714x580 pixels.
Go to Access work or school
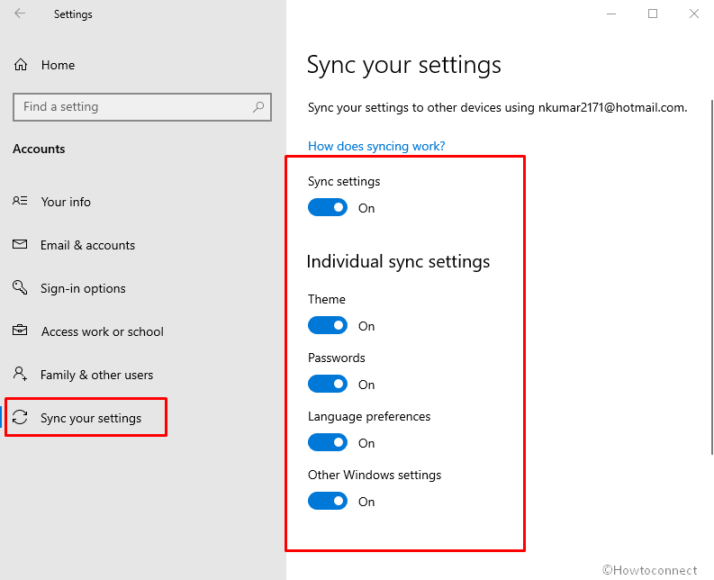(x=102, y=331)
